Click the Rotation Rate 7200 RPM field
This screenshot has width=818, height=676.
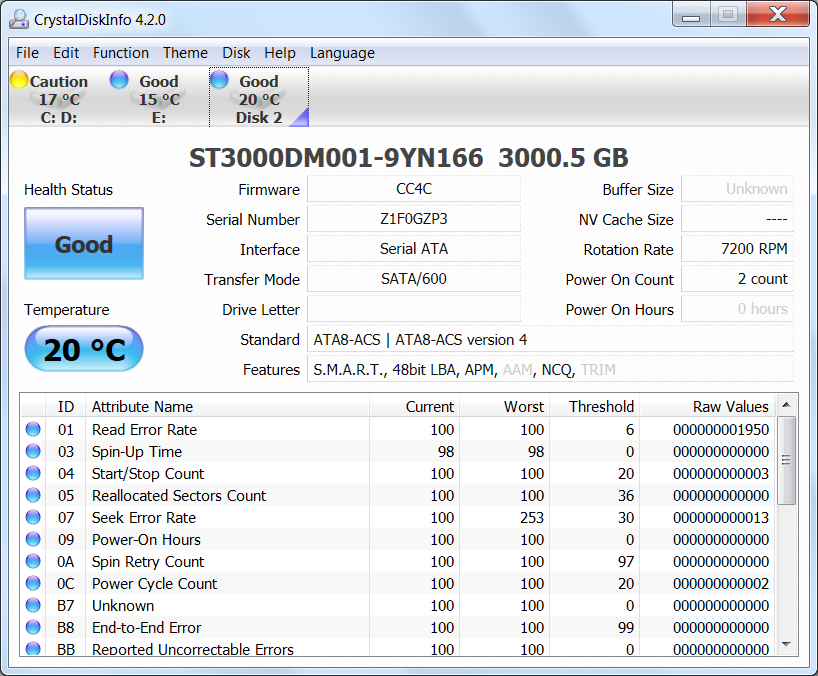tap(738, 249)
